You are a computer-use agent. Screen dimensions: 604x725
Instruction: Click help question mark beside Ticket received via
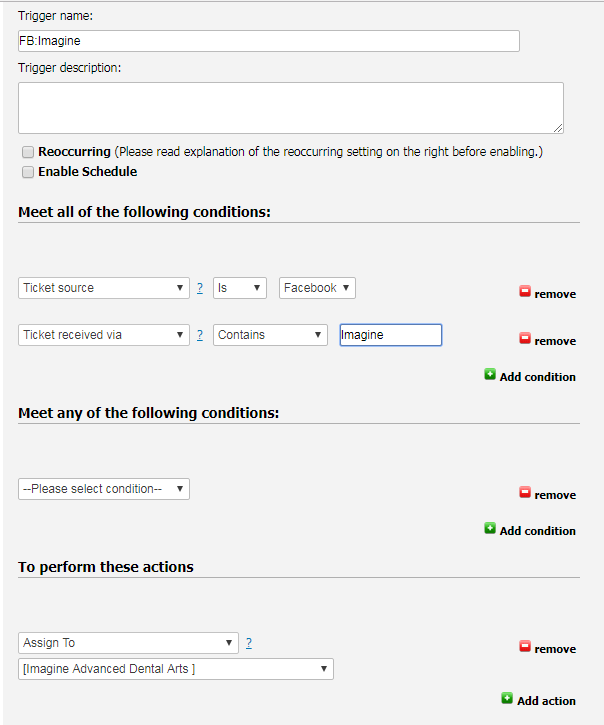[x=200, y=335]
